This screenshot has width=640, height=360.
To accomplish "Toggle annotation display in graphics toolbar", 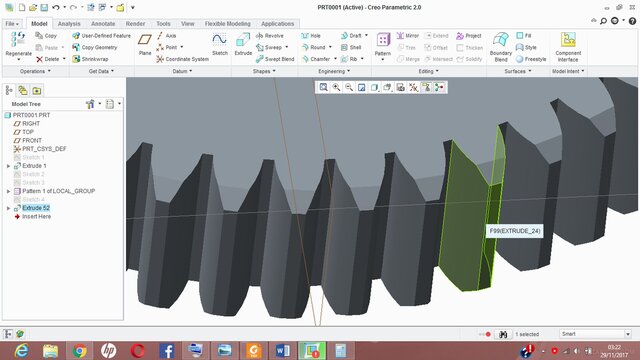I will 426,87.
